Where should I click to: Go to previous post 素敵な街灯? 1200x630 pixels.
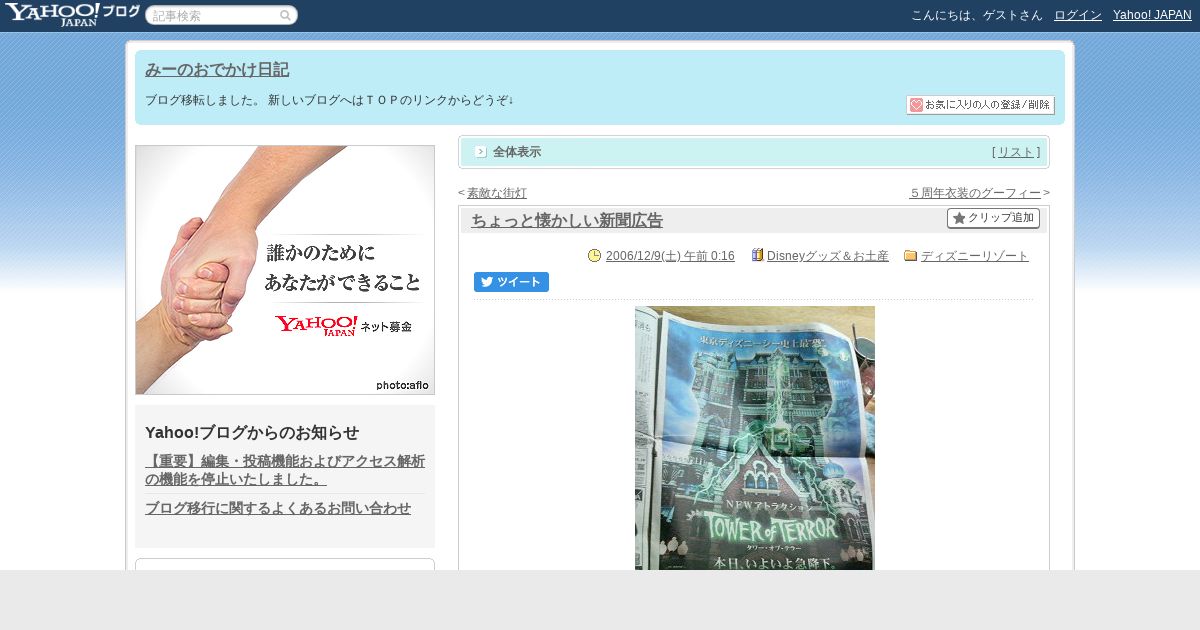(497, 193)
